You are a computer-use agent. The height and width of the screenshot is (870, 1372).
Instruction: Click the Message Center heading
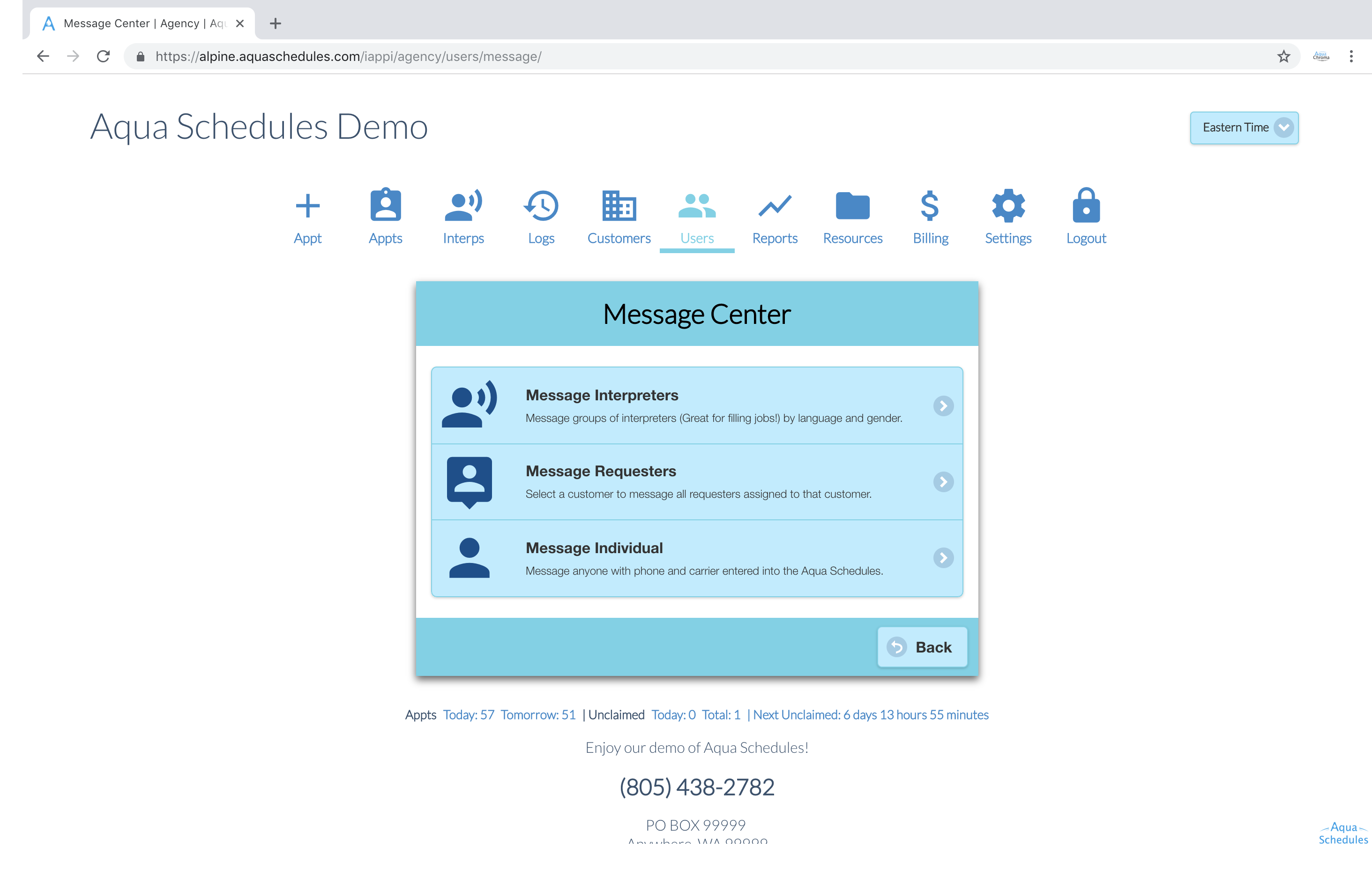click(697, 314)
